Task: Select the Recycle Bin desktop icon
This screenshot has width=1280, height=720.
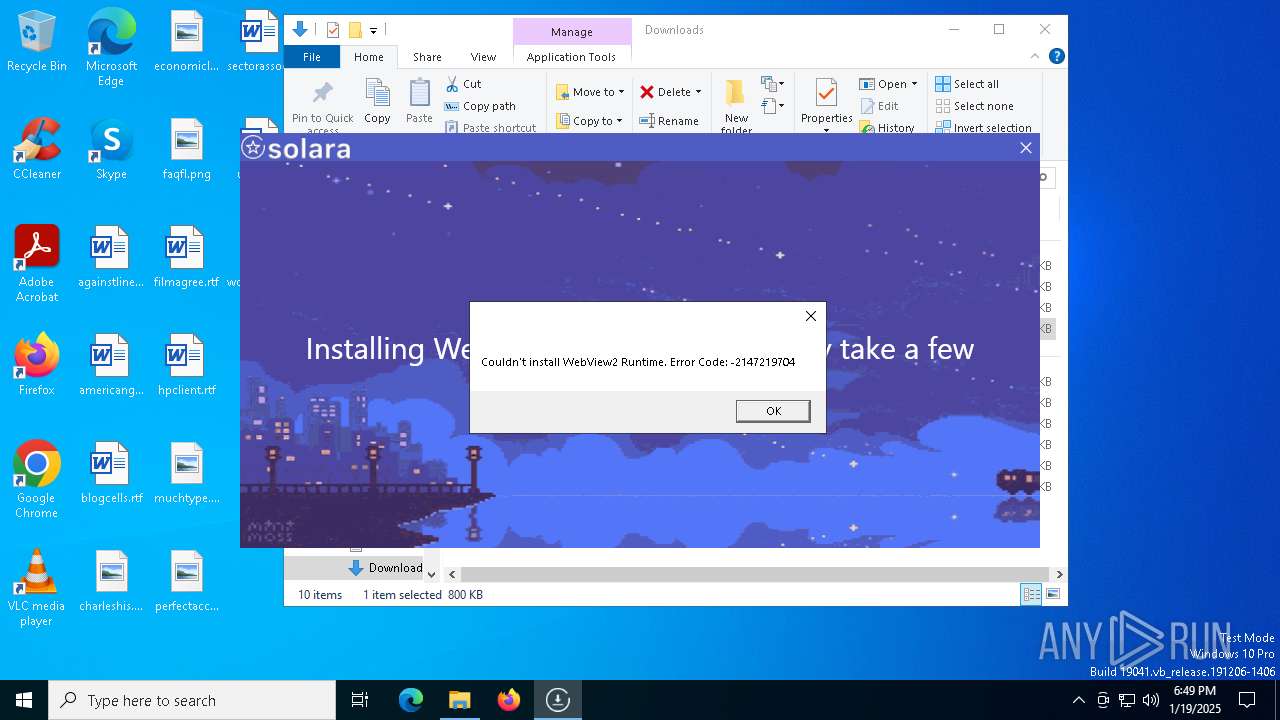Action: tap(37, 42)
